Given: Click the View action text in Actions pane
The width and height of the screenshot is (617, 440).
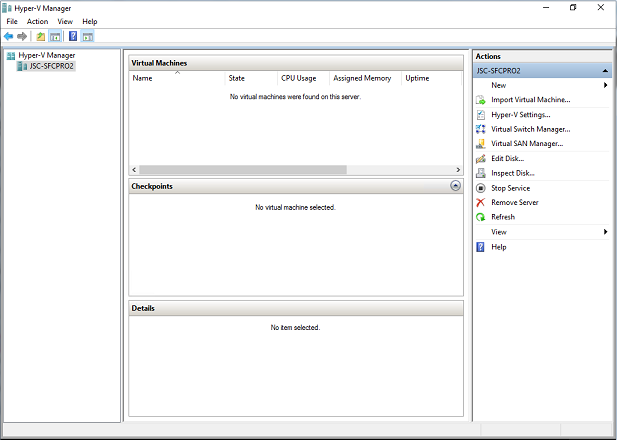Looking at the screenshot, I should 499,232.
